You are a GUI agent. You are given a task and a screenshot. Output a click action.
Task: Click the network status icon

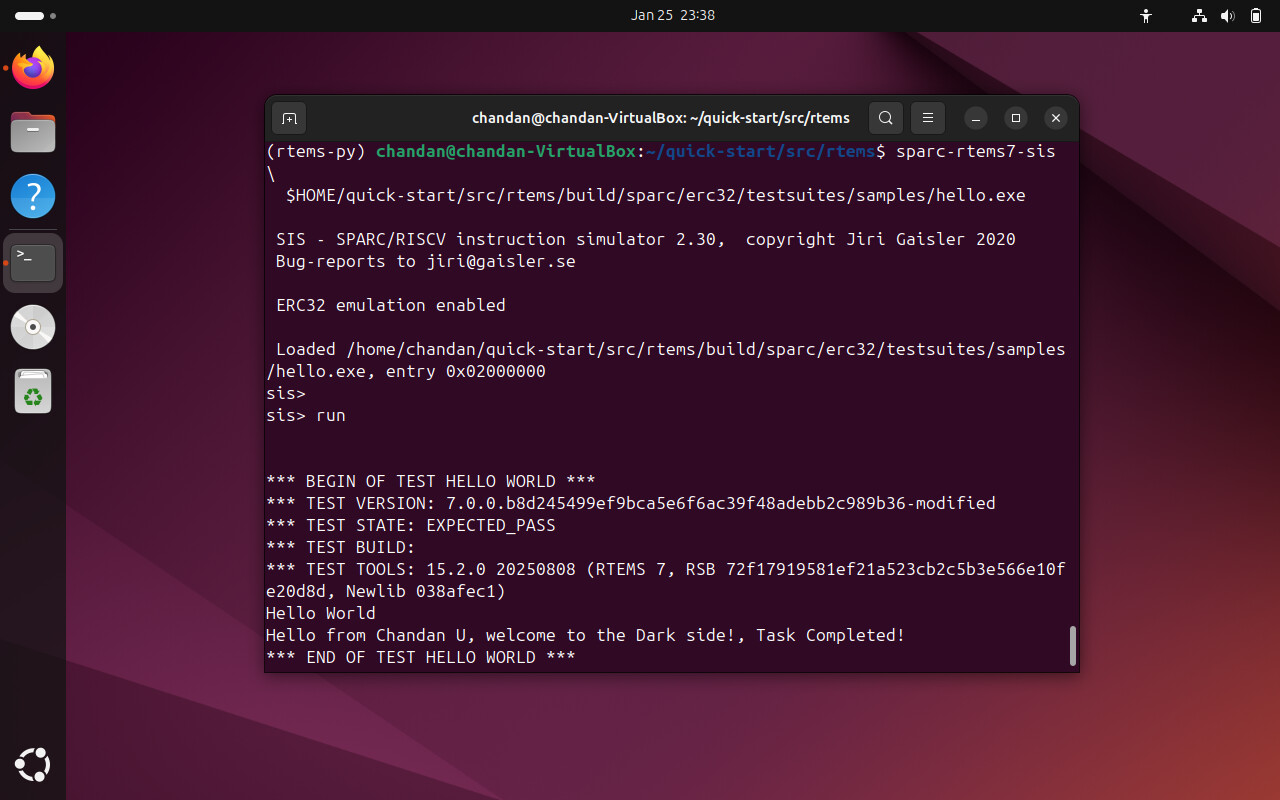1199,16
